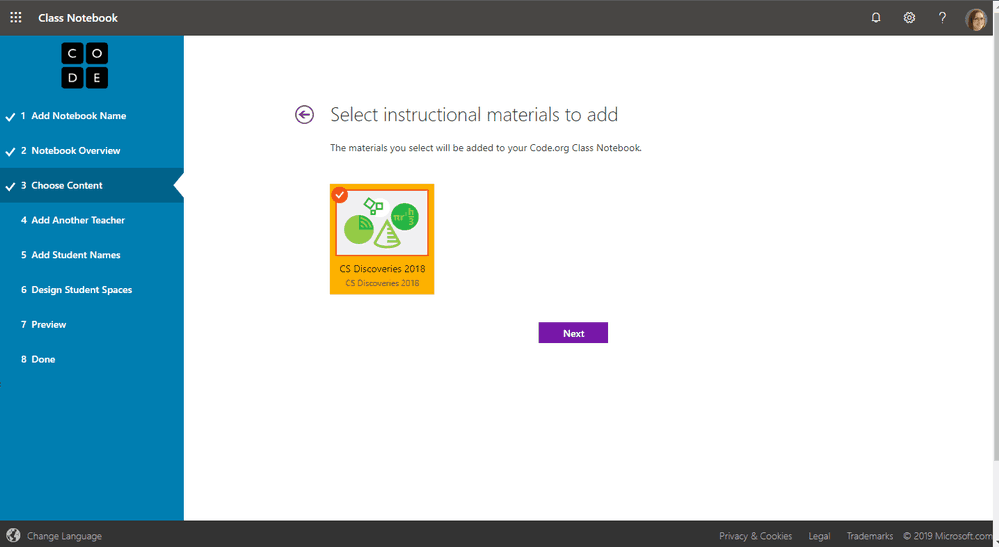
Task: Go to step 2 Notebook Overview
Action: click(x=75, y=151)
